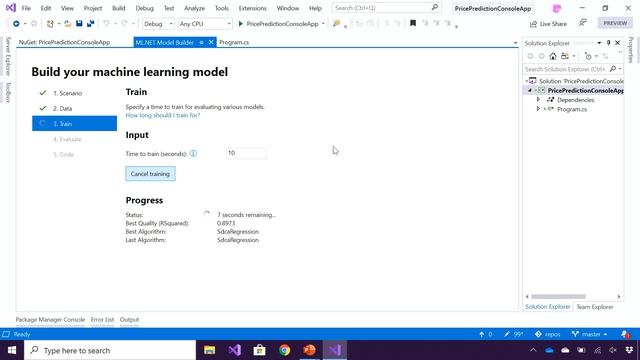Click the send feedback person icon
This screenshot has height=360, width=640.
click(x=583, y=23)
